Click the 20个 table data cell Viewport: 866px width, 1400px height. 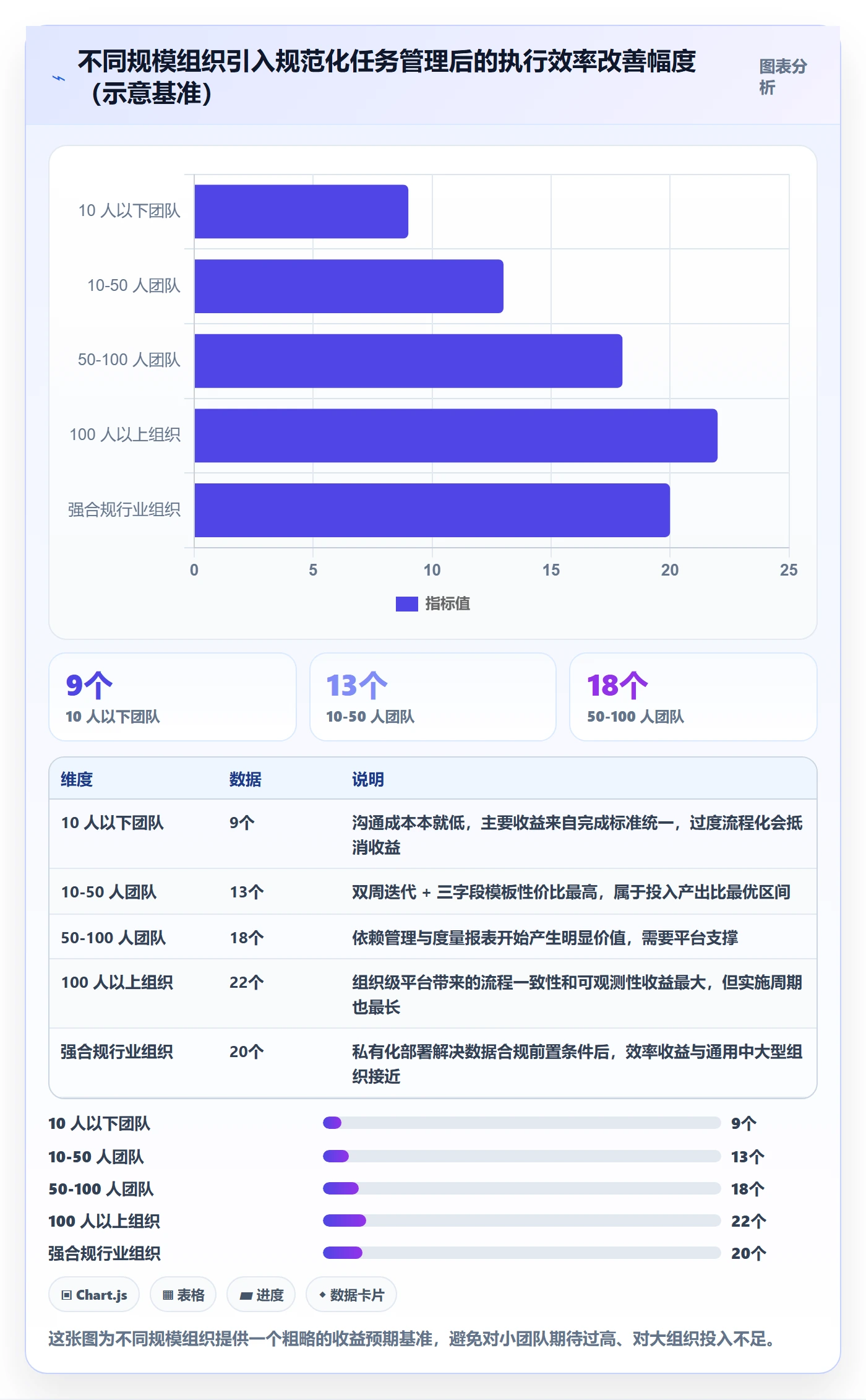[247, 1052]
